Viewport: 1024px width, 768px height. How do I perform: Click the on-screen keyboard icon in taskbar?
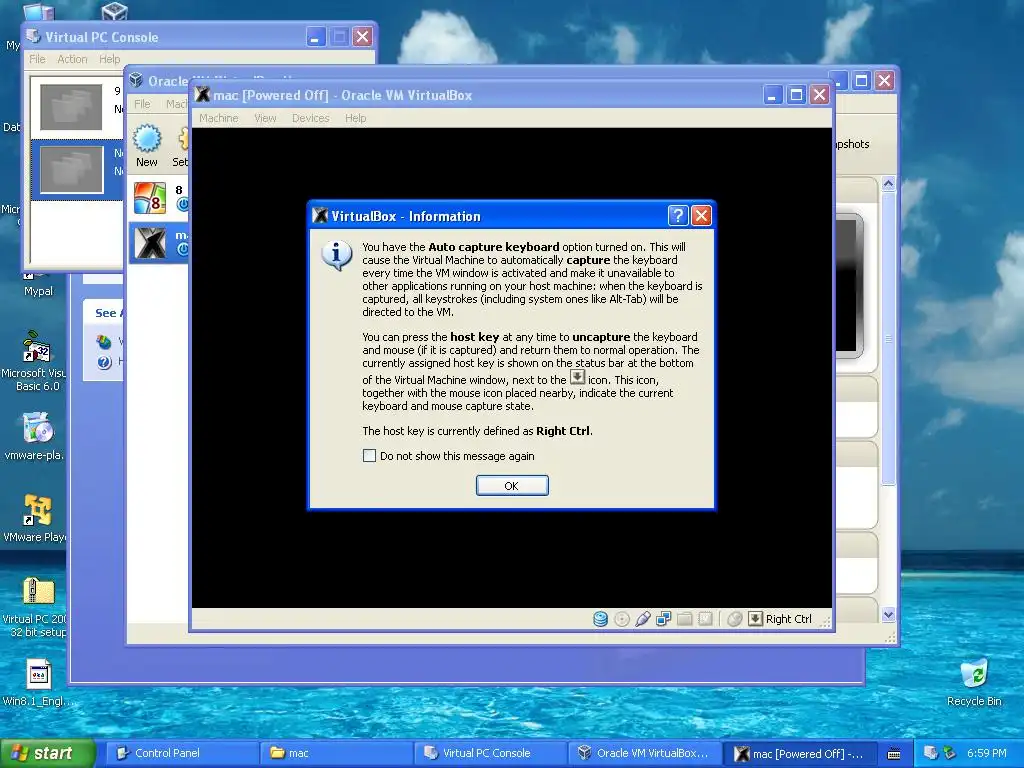(x=894, y=754)
